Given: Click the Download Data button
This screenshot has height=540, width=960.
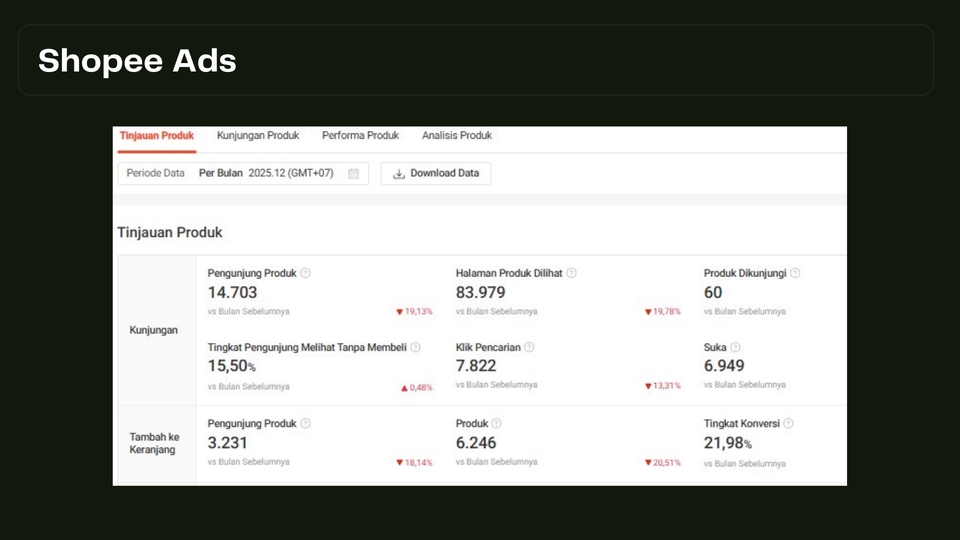Looking at the screenshot, I should pos(436,174).
